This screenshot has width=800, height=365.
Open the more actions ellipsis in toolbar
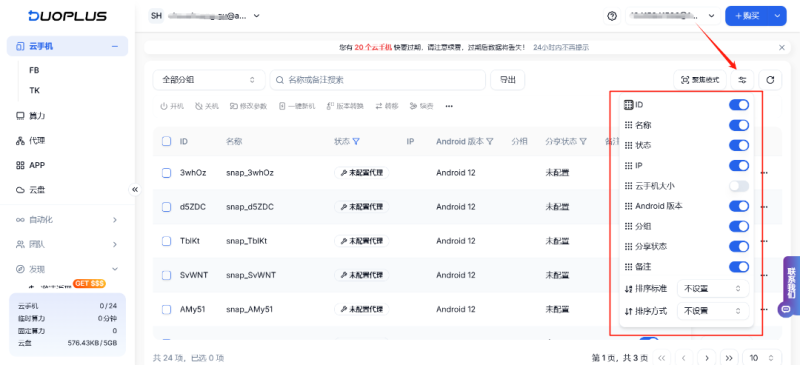(x=449, y=106)
